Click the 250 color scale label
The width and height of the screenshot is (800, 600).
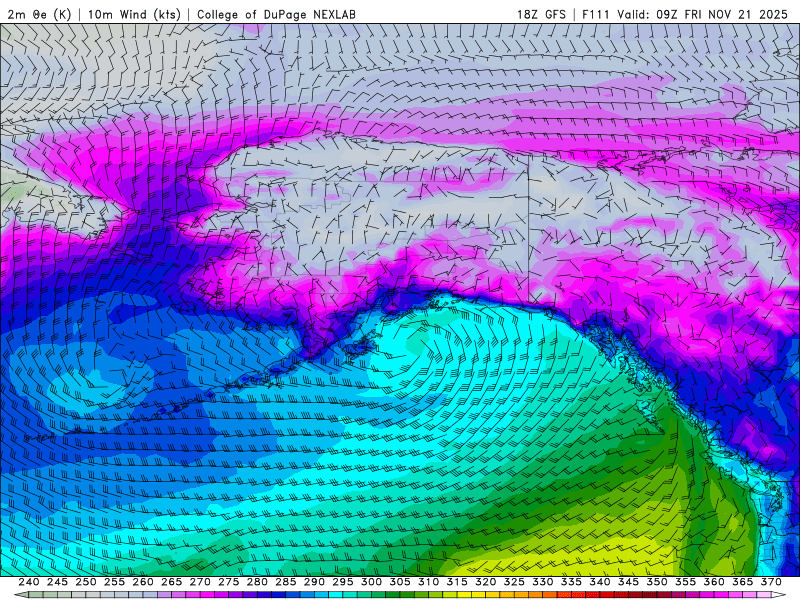coord(86,582)
